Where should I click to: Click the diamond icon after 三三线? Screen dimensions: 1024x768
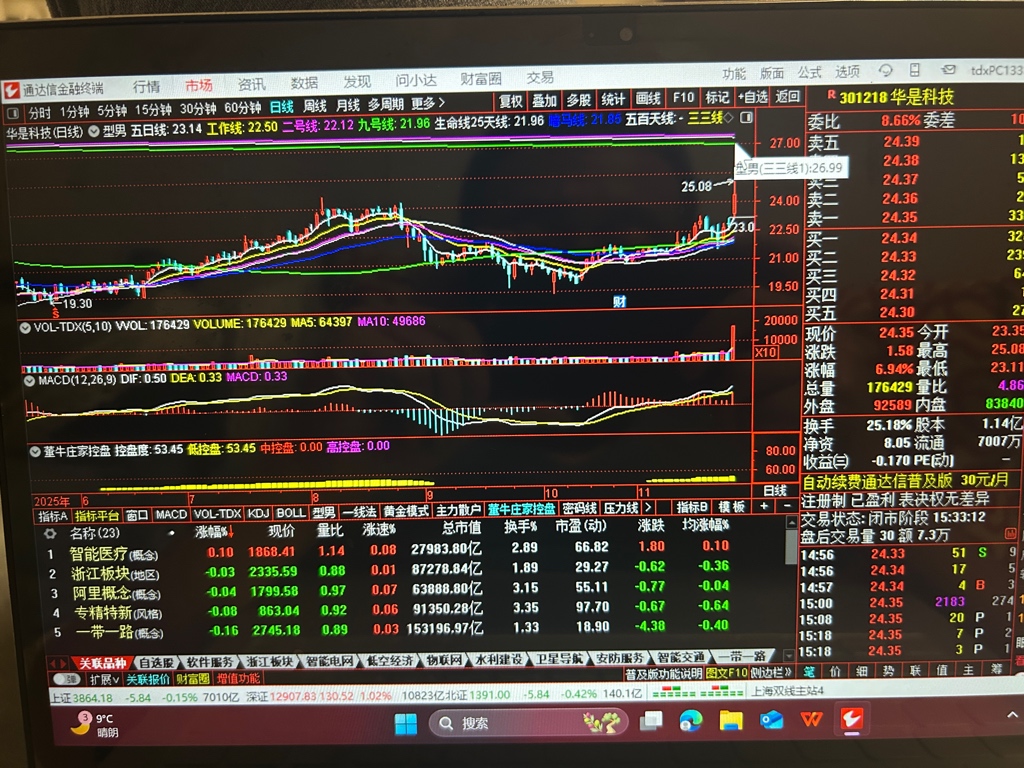[x=728, y=118]
